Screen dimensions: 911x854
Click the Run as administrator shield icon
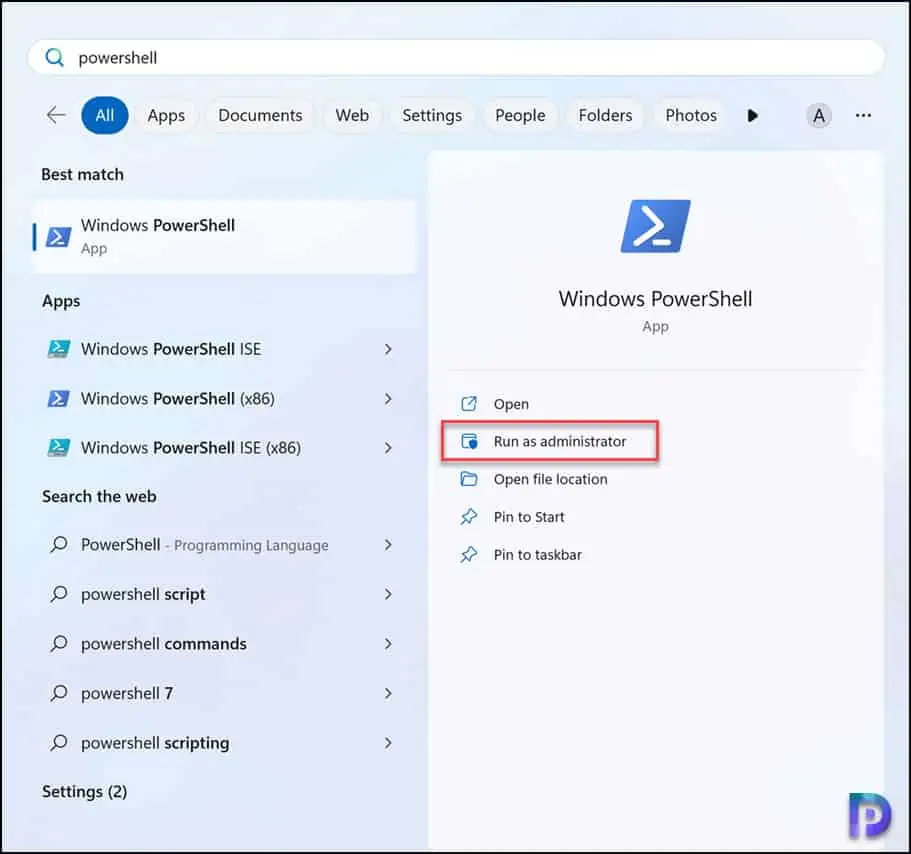(x=469, y=442)
